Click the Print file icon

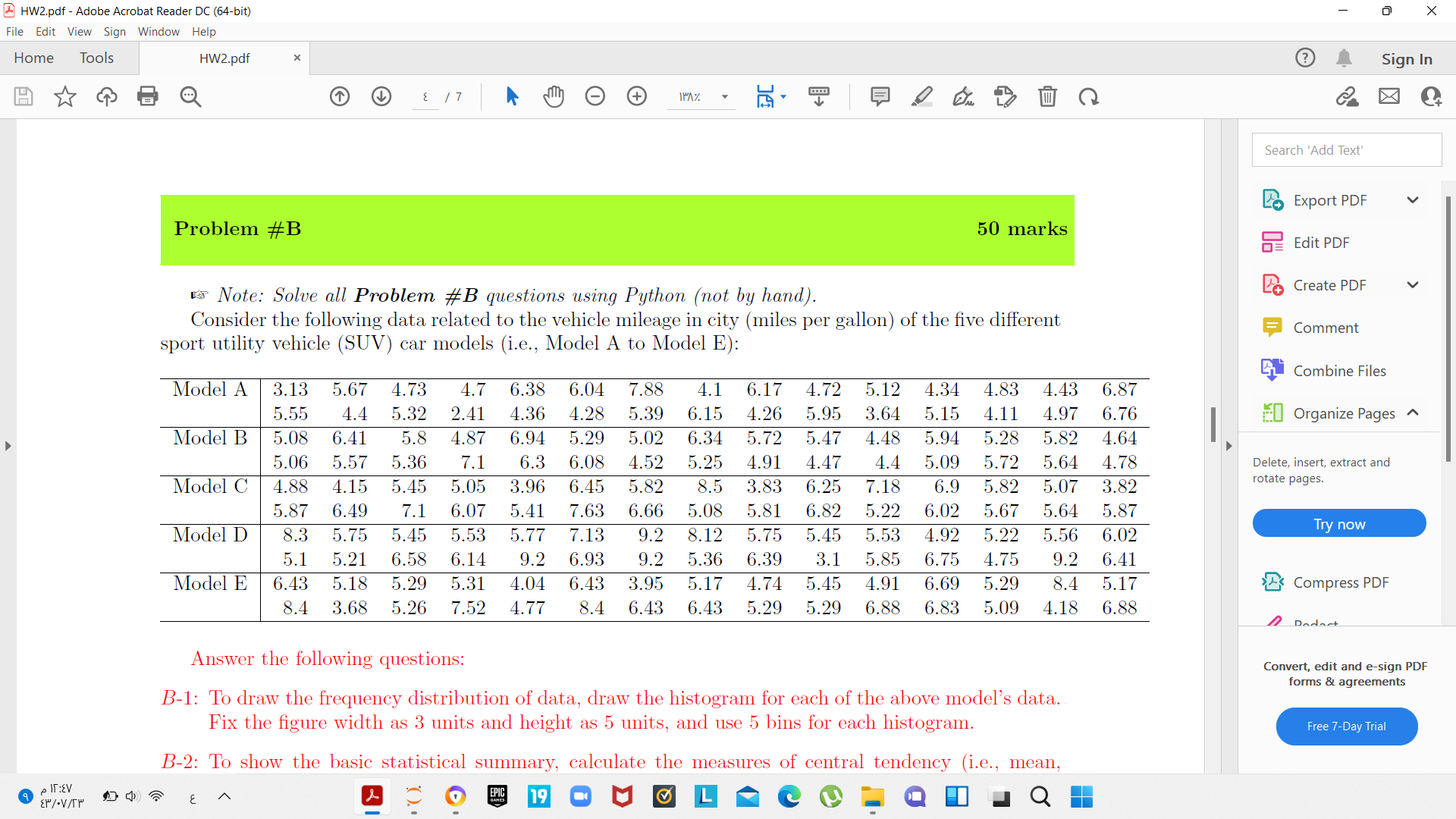[x=148, y=96]
